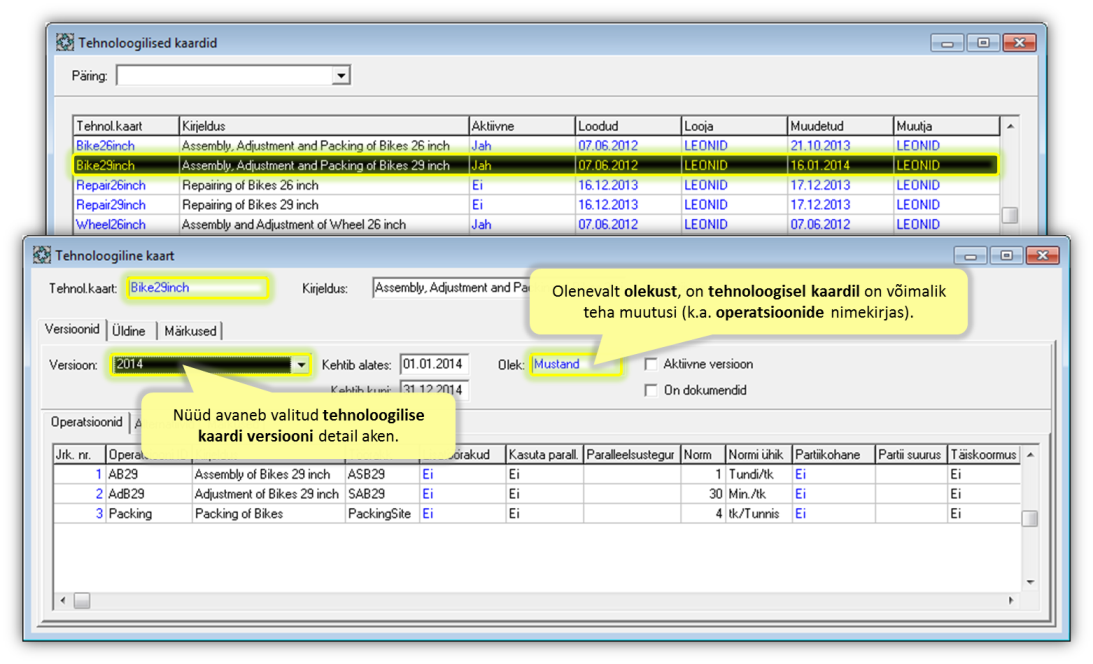
Task: Sort by the Tehnol.kaart column header
Action: pyautogui.click(x=126, y=126)
